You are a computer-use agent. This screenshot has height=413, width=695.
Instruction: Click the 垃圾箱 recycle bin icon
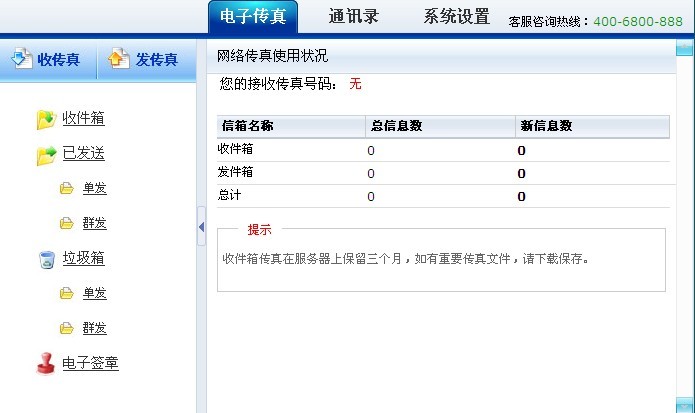click(47, 259)
